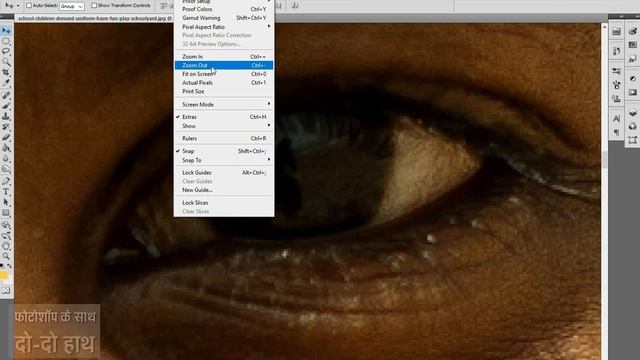
Task: Expand the left panel dock column arrows
Action: [621, 17]
